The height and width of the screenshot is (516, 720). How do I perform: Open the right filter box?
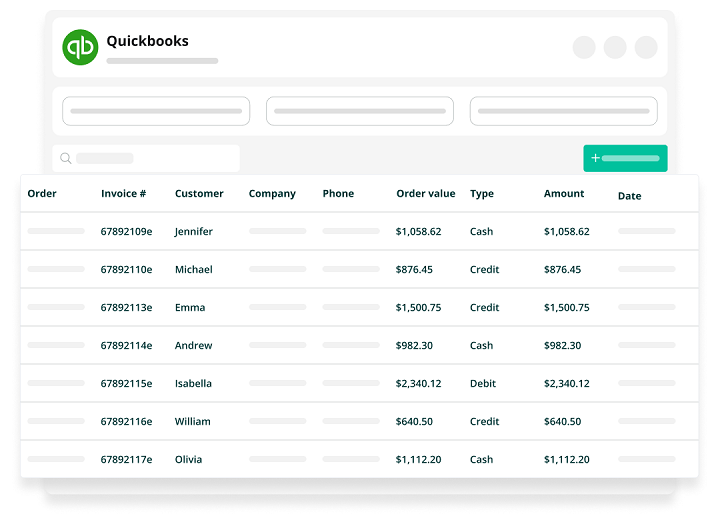click(x=563, y=111)
